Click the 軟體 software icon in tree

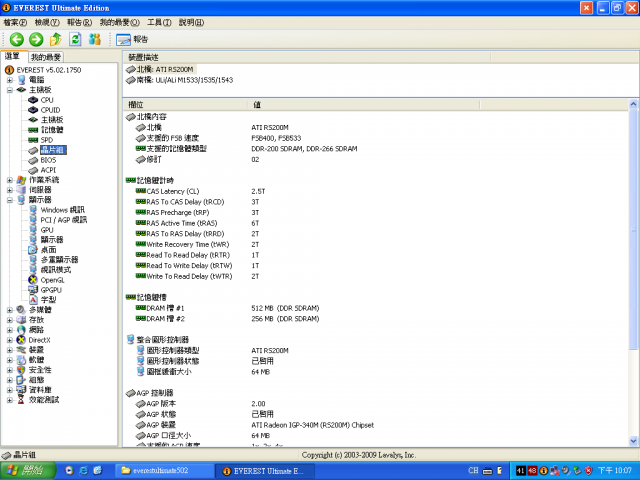(21, 360)
